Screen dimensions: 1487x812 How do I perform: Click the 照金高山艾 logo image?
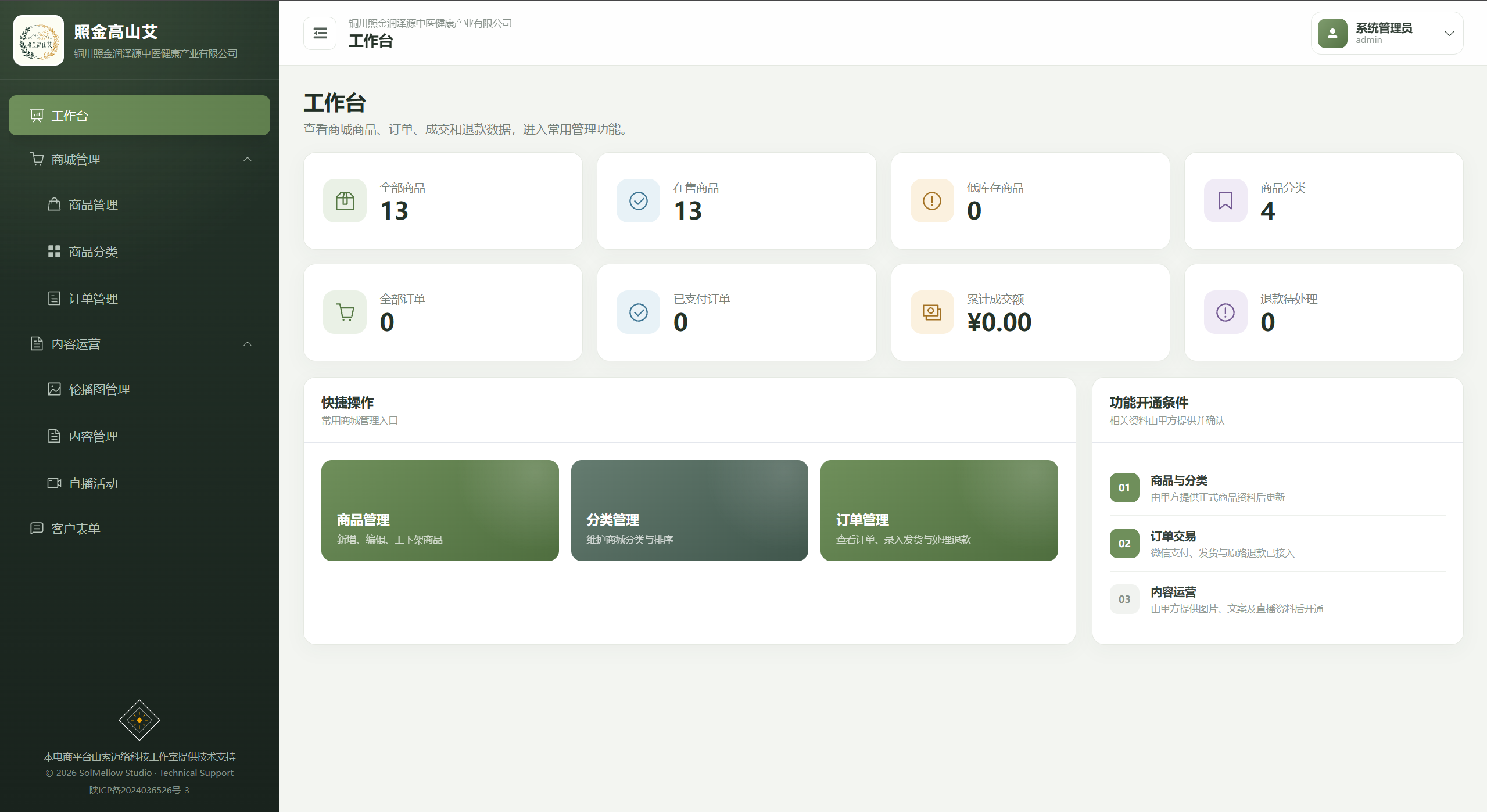point(38,40)
